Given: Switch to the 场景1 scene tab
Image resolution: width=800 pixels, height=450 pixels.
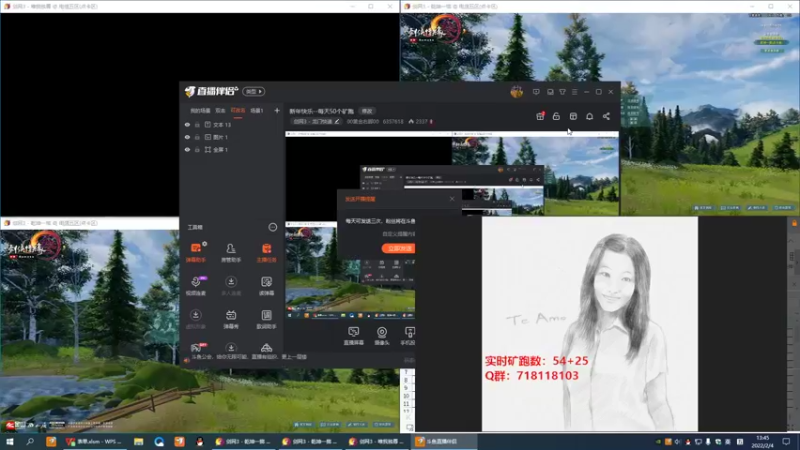Looking at the screenshot, I should click(257, 110).
